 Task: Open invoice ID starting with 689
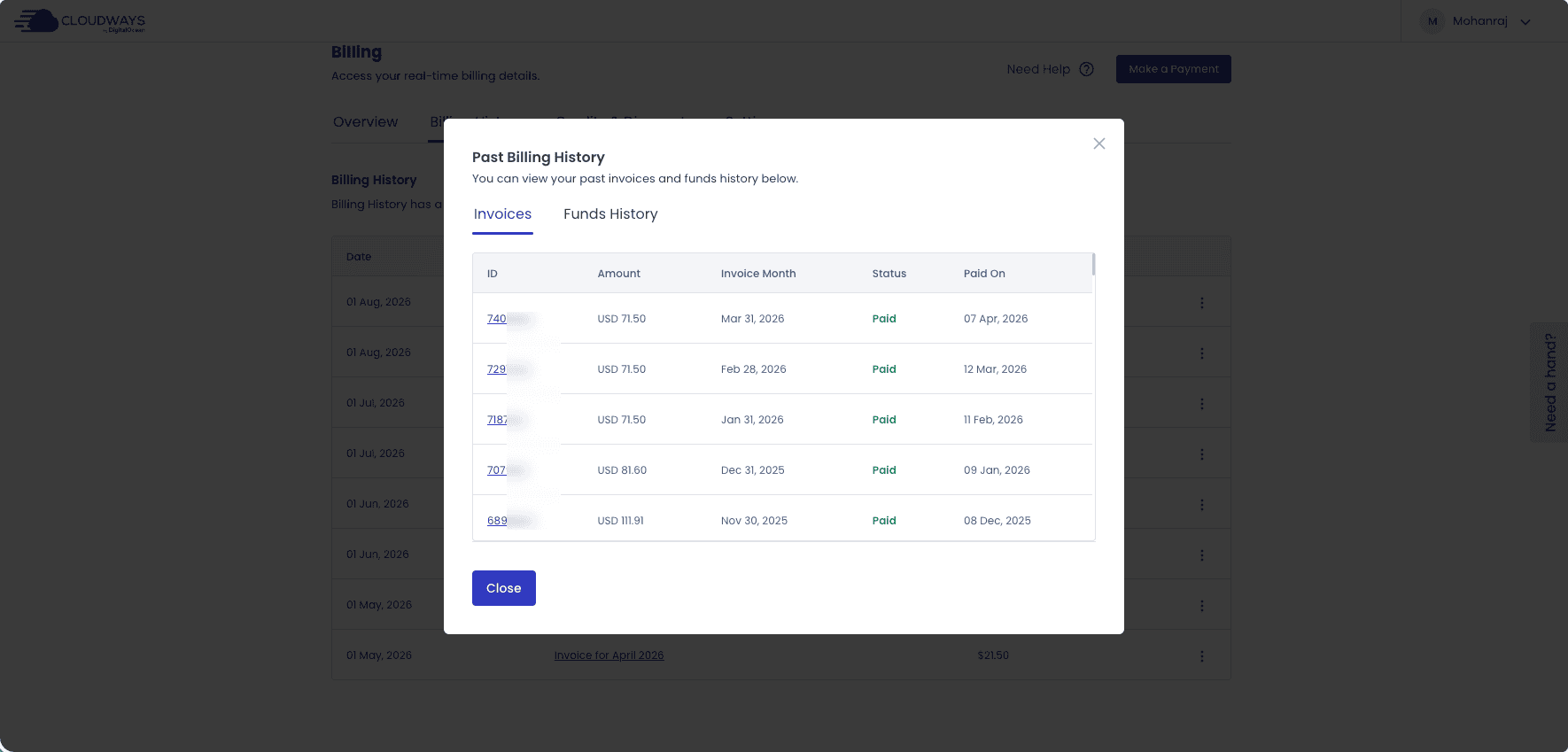pos(498,521)
